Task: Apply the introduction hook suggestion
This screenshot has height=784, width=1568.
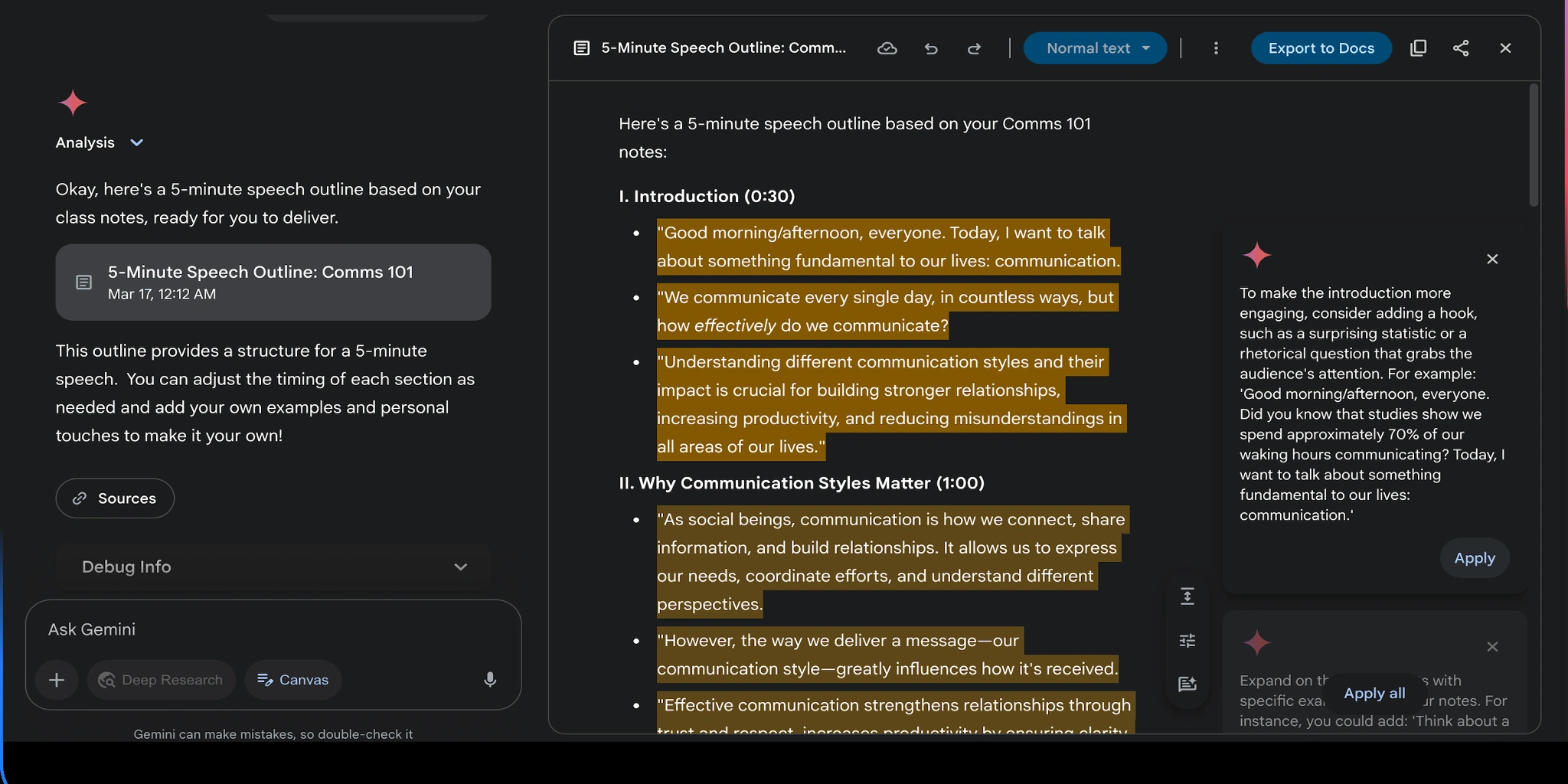Action: click(1475, 558)
